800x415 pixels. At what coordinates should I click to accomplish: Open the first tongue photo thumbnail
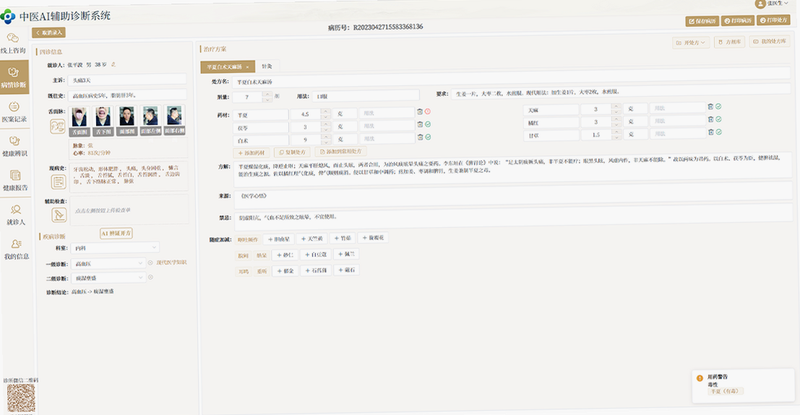point(79,116)
